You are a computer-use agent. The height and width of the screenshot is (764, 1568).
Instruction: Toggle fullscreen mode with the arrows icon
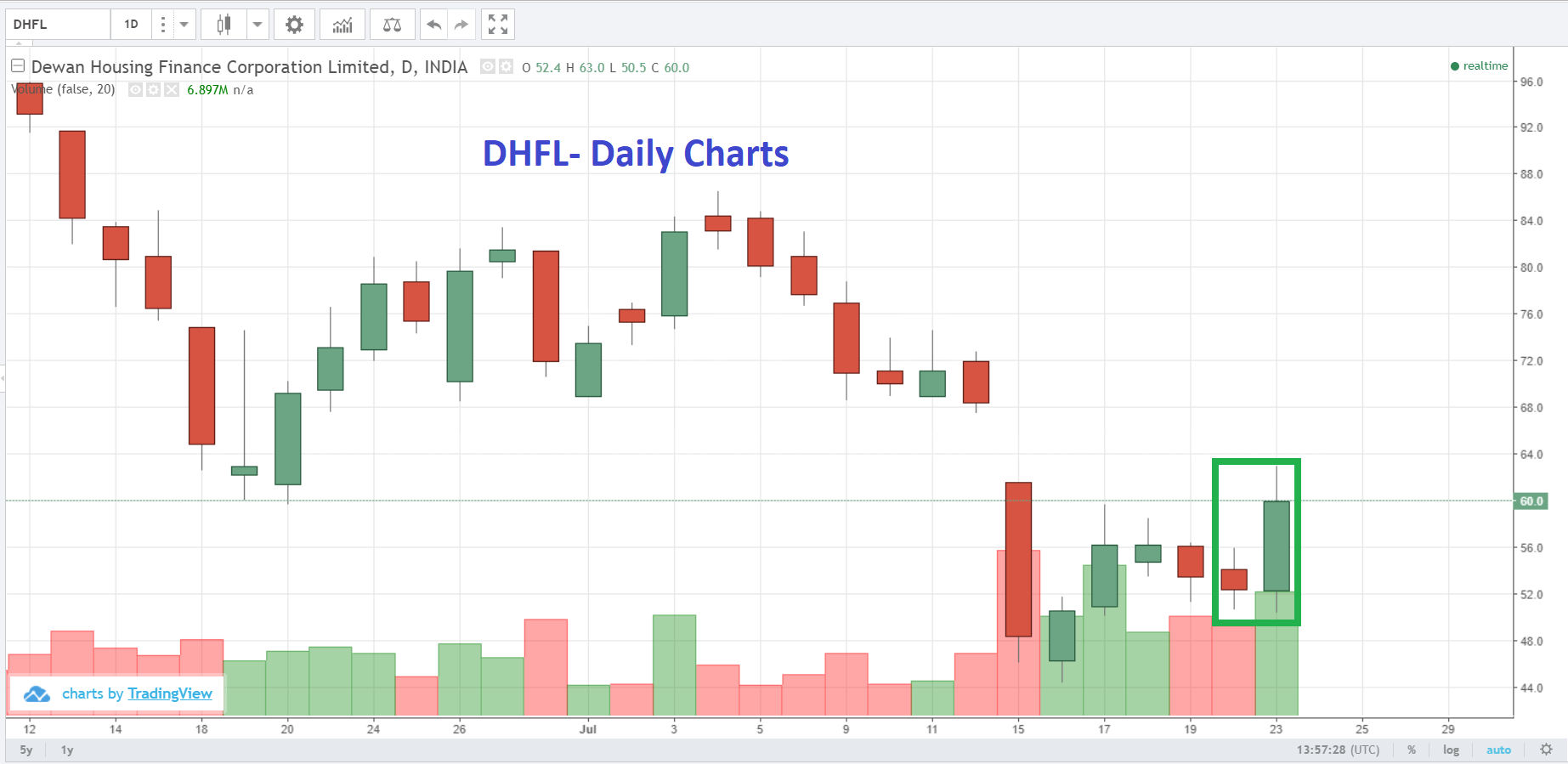point(498,25)
